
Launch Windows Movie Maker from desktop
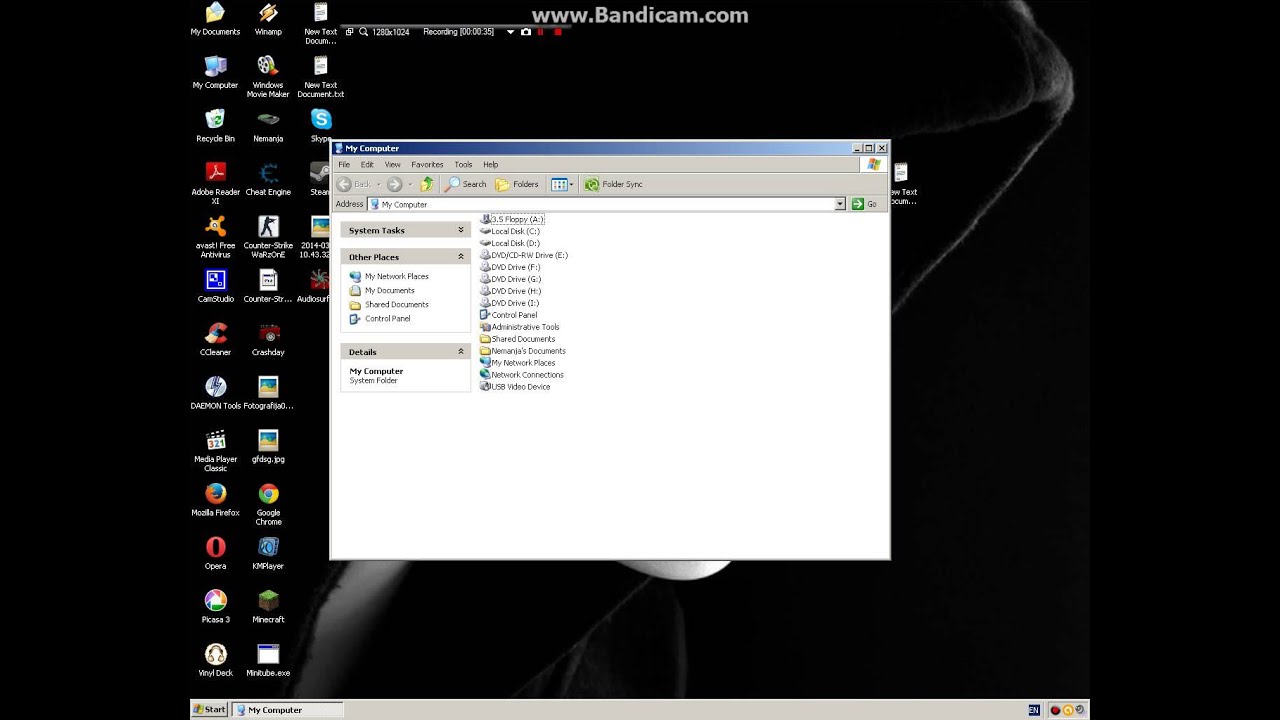268,77
